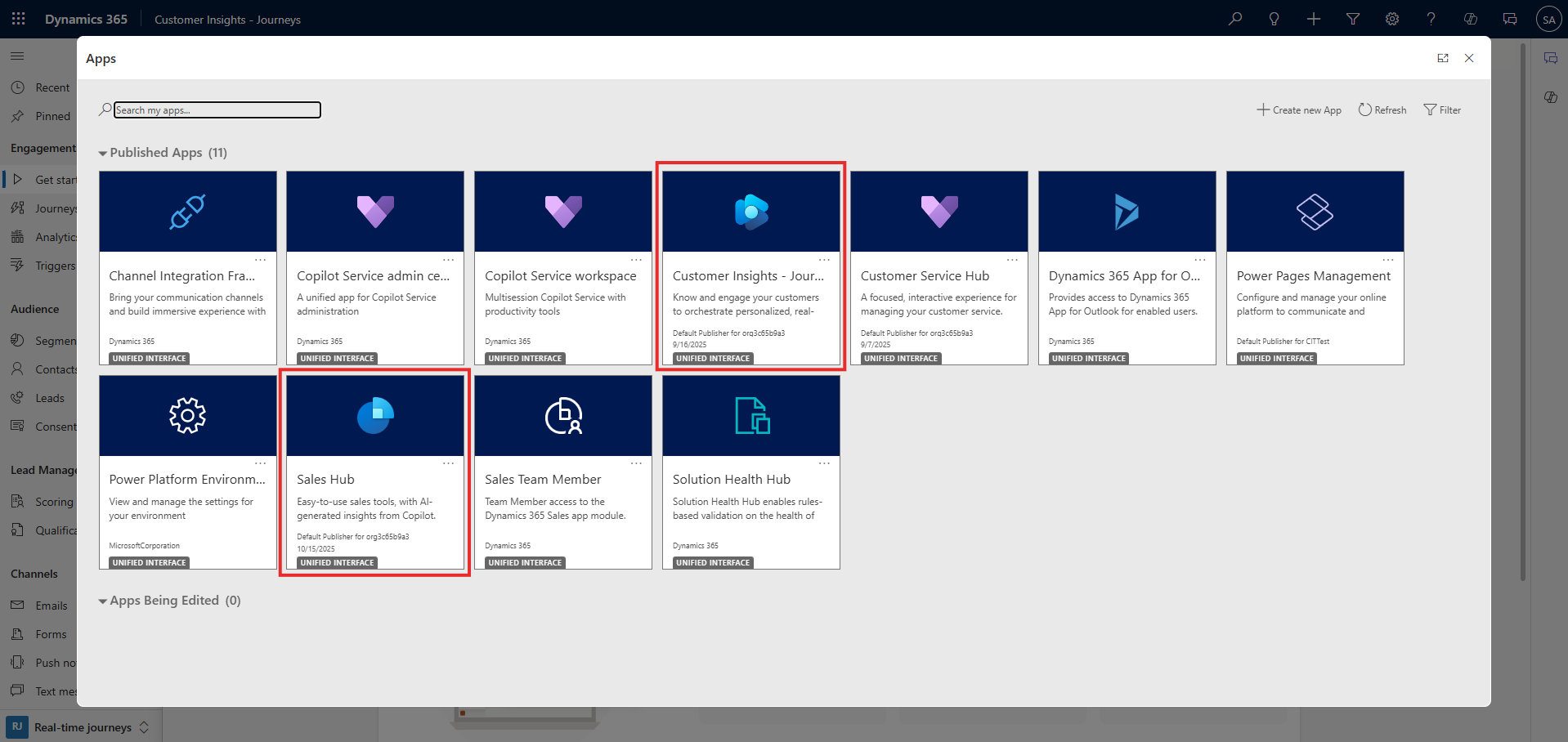The image size is (1568, 742).
Task: Open Forms under Channels
Action: pos(40,634)
